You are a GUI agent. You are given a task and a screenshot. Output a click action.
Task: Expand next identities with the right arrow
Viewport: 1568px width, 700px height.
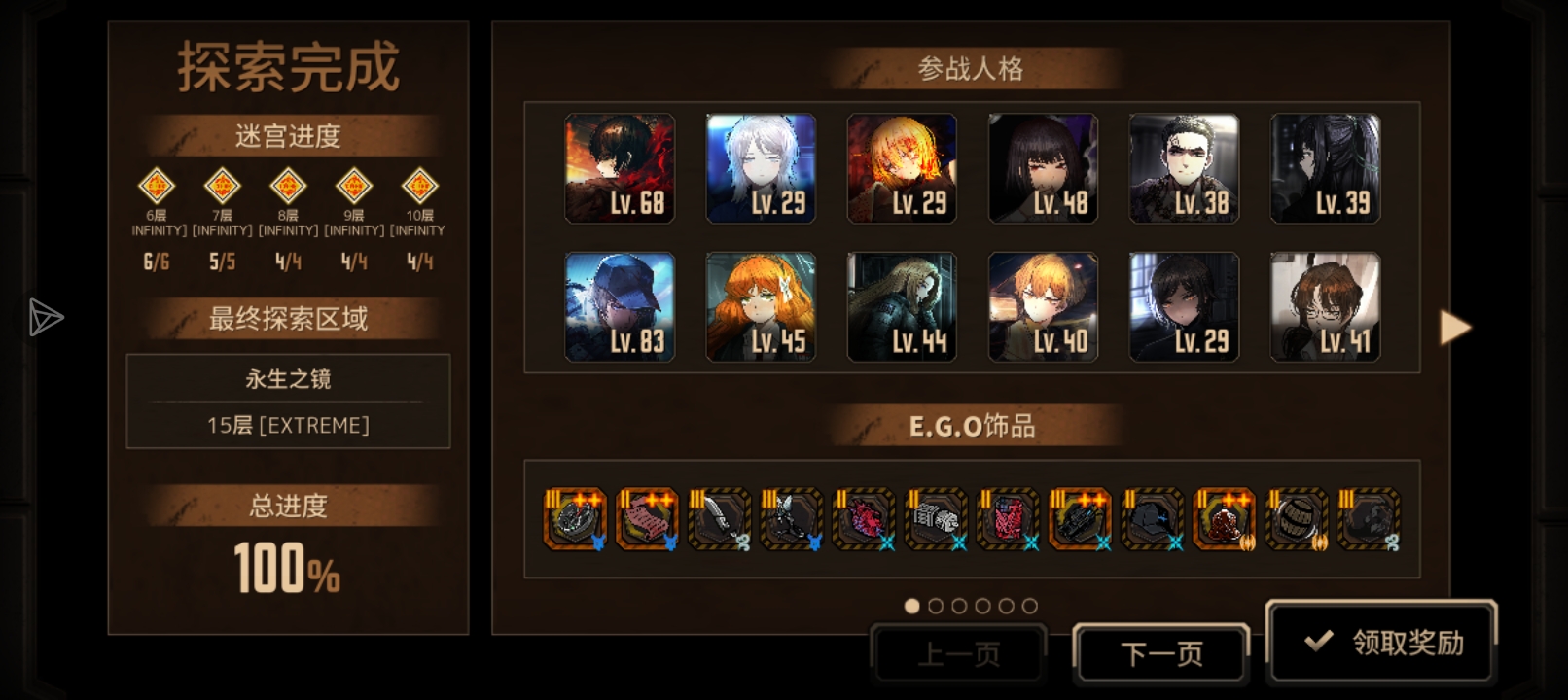tap(1454, 328)
